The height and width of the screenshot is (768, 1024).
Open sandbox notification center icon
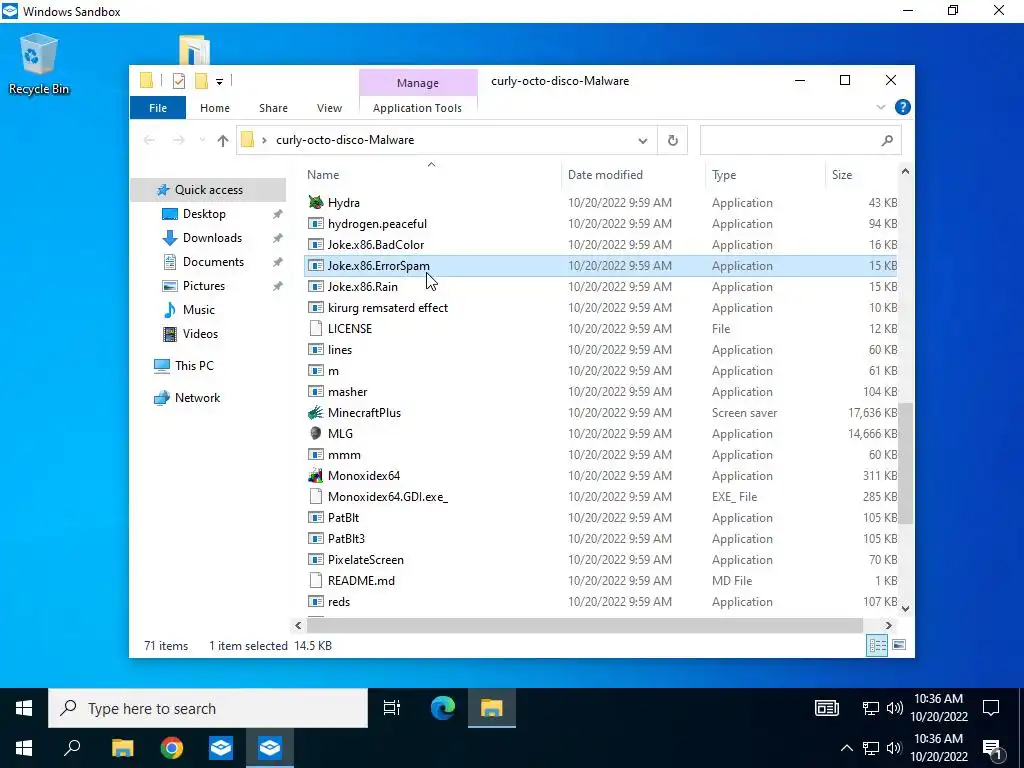991,708
